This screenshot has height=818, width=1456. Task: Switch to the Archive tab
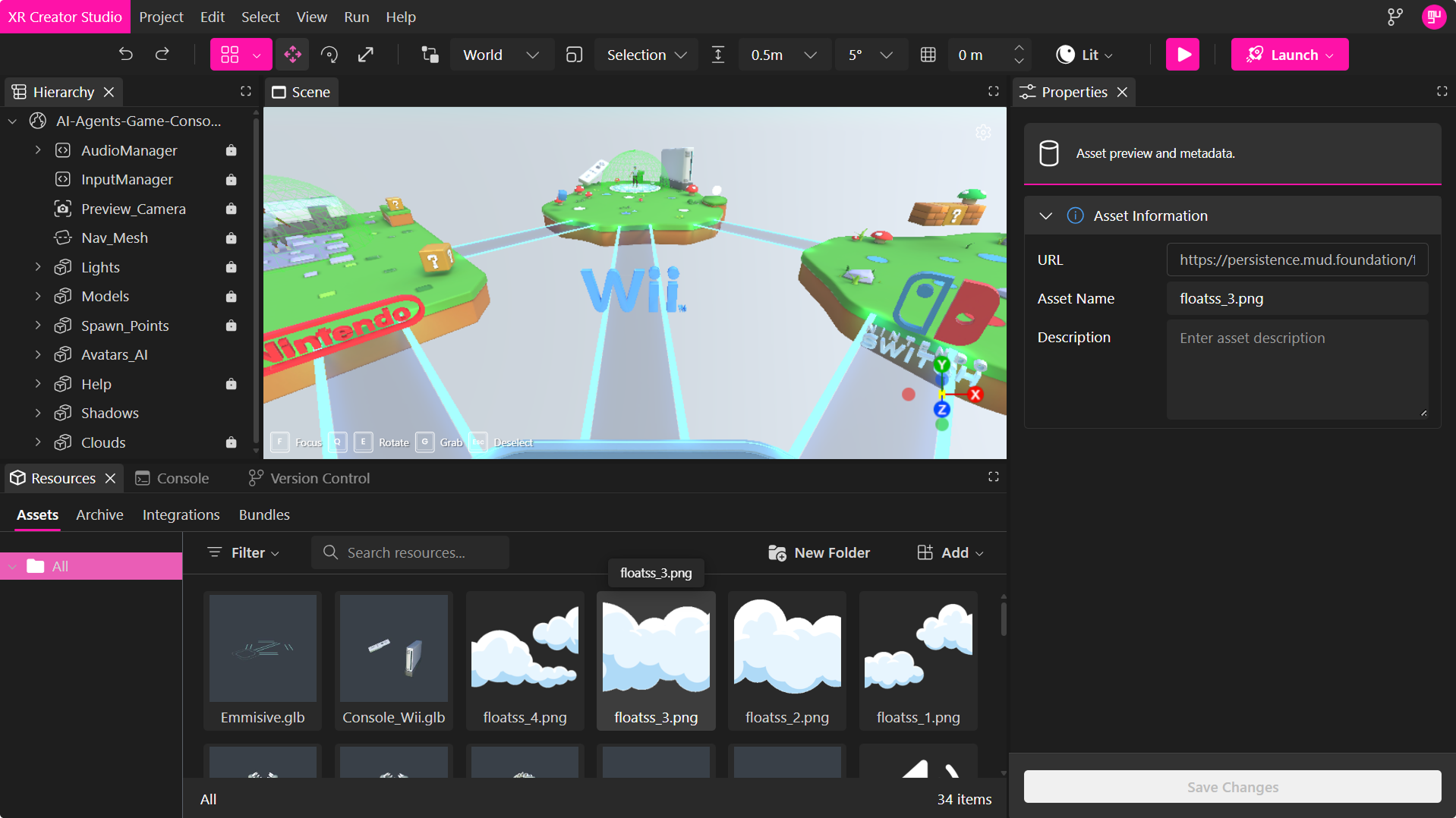[99, 514]
